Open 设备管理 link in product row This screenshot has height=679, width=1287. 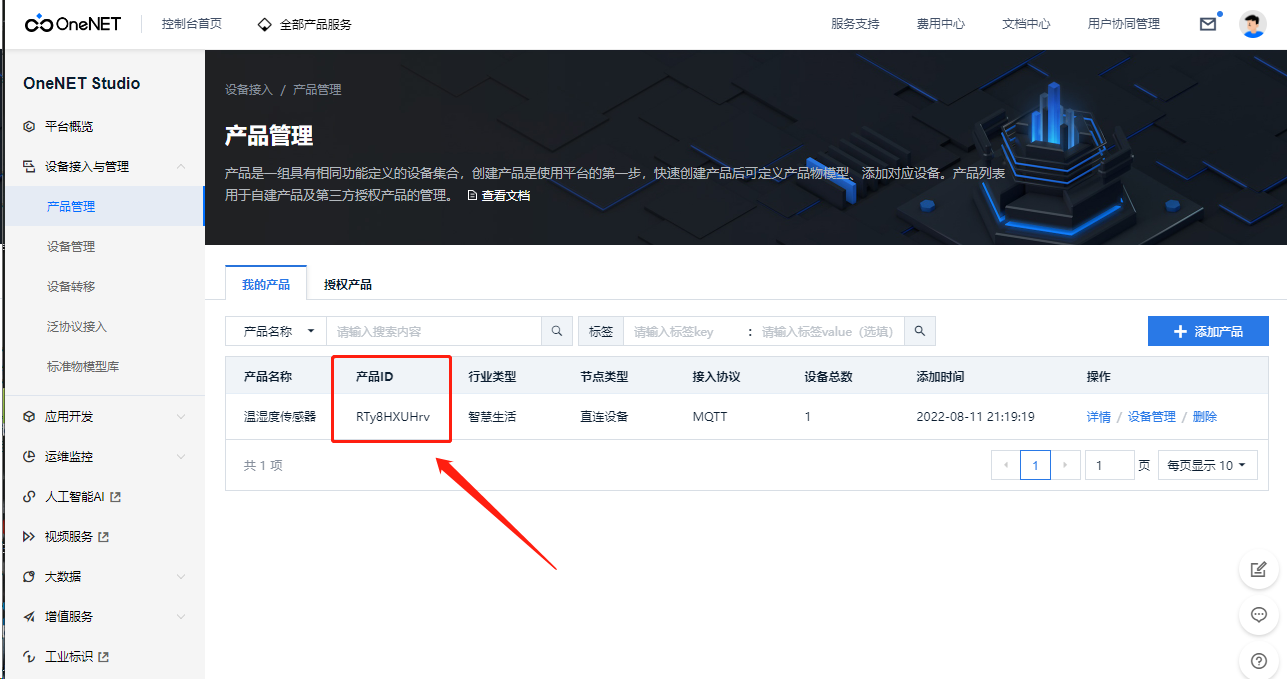(x=1152, y=417)
